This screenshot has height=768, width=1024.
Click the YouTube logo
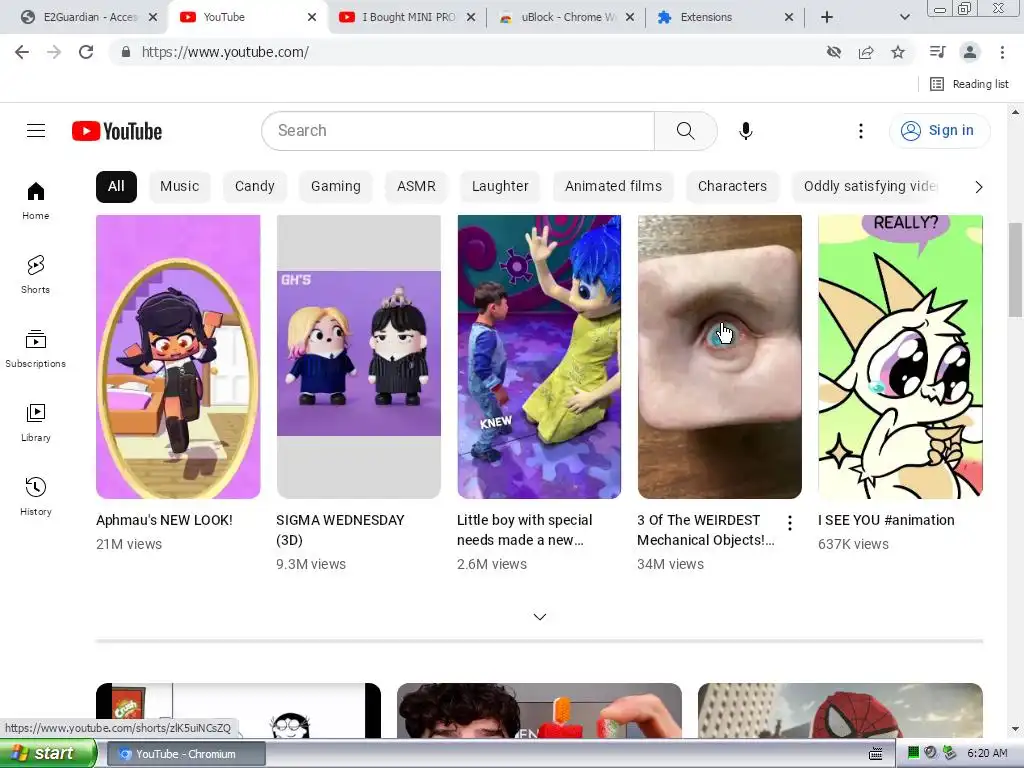[x=117, y=131]
